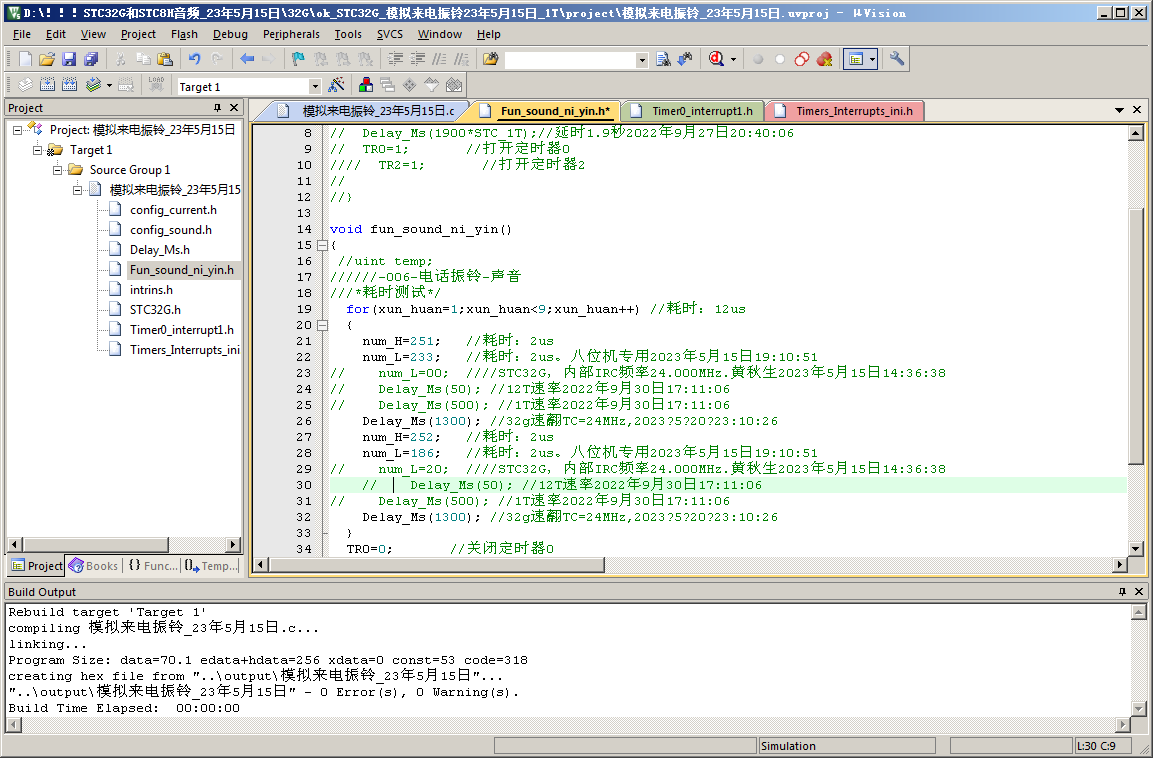Paste from clipboard icon
This screenshot has height=758, width=1153.
point(165,59)
